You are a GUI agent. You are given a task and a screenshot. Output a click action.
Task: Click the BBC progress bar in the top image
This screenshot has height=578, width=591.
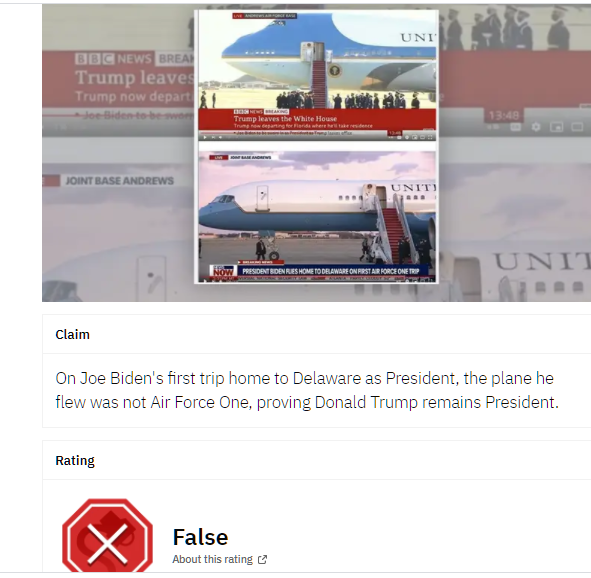pyautogui.click(x=317, y=132)
